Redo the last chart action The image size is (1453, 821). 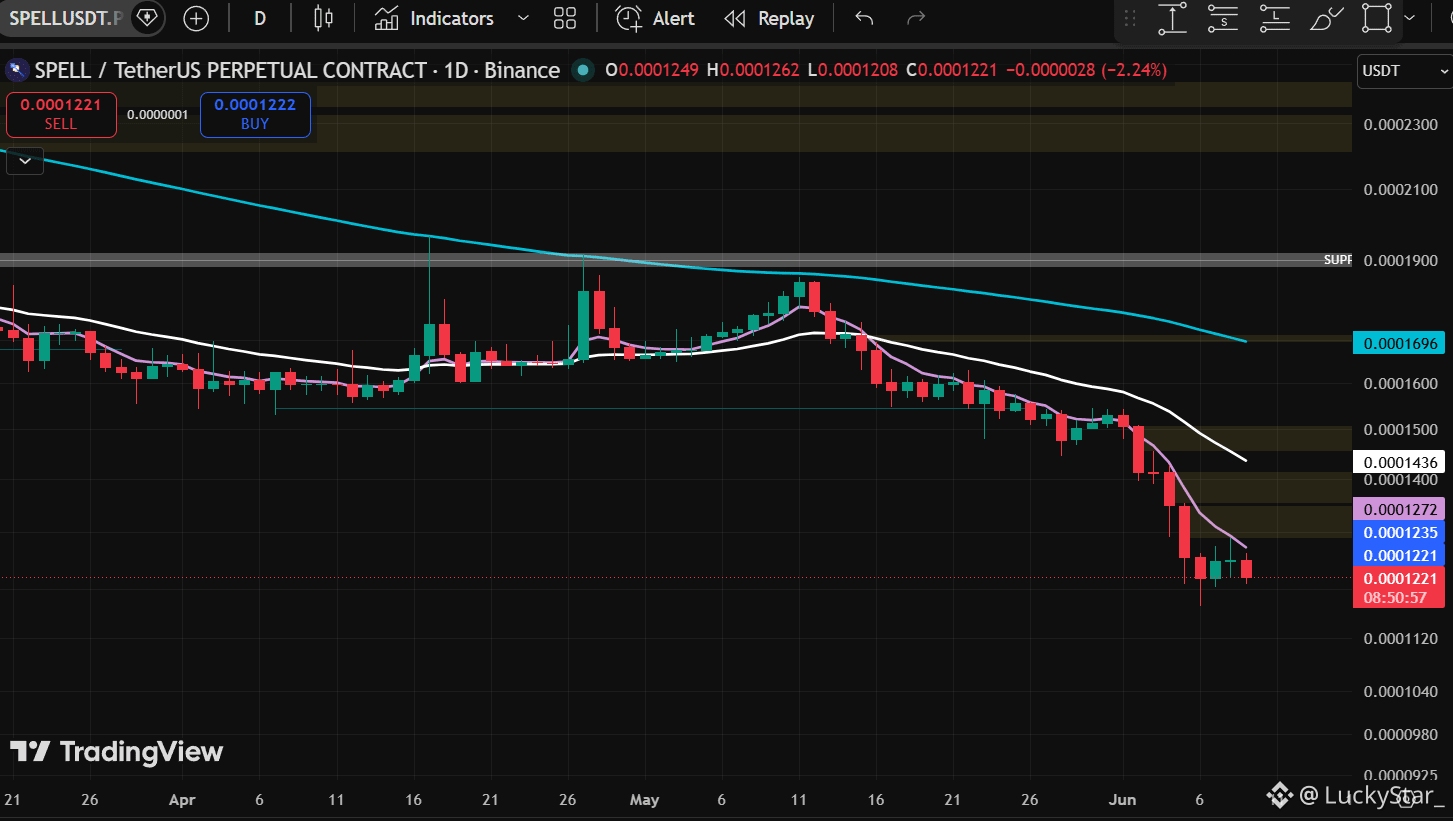tap(915, 18)
